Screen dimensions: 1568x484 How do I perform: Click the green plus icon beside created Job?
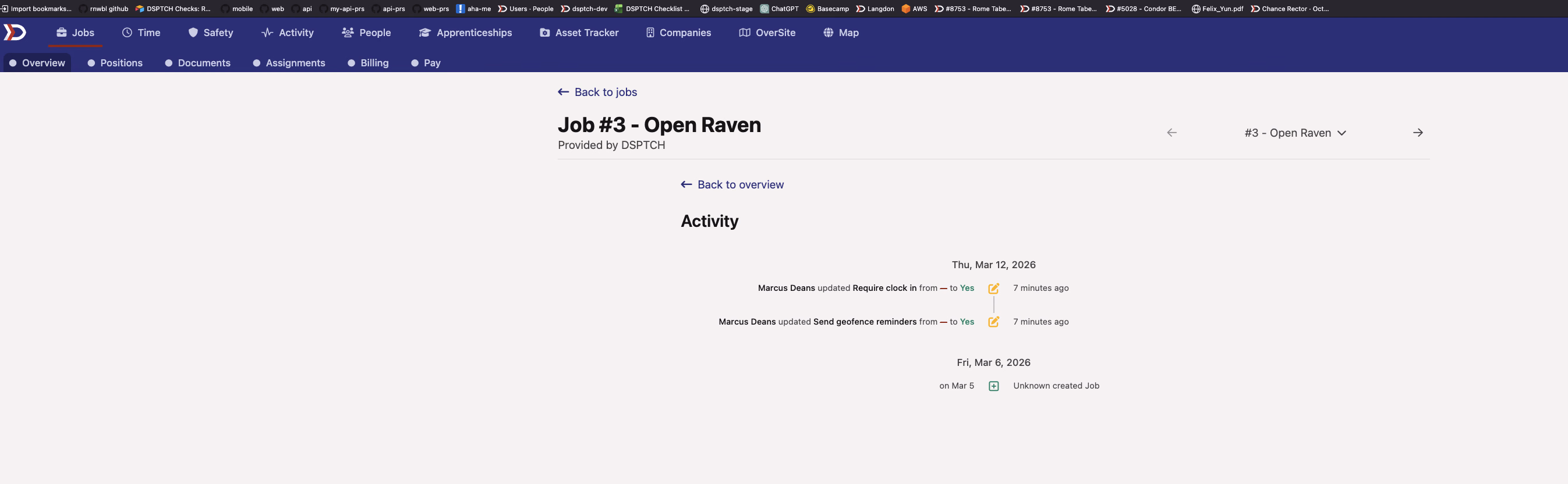coord(993,386)
